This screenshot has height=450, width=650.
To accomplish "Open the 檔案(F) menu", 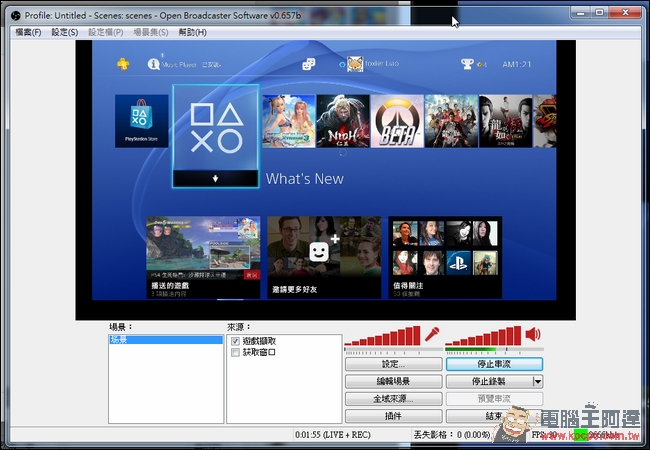I will click(28, 32).
